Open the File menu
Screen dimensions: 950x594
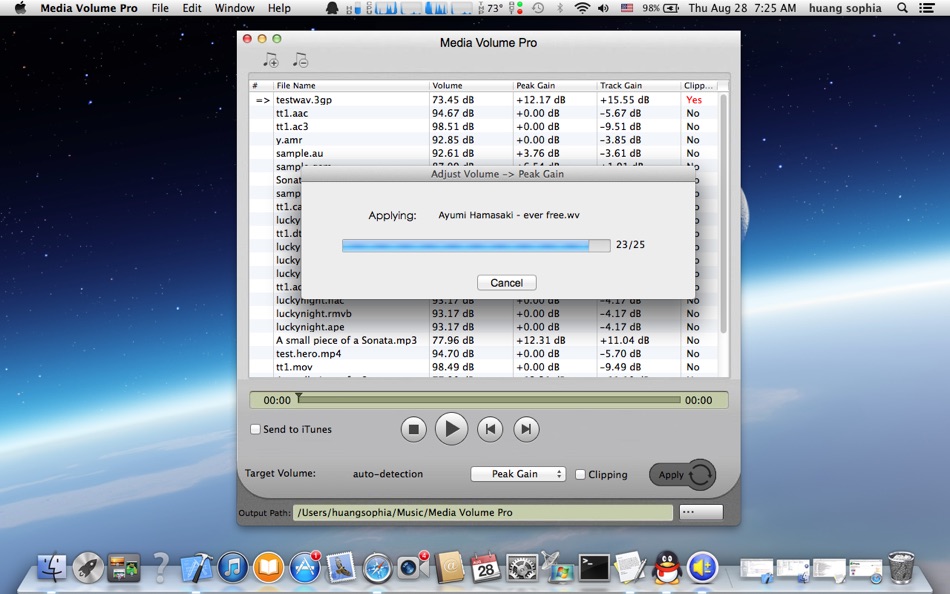point(160,8)
